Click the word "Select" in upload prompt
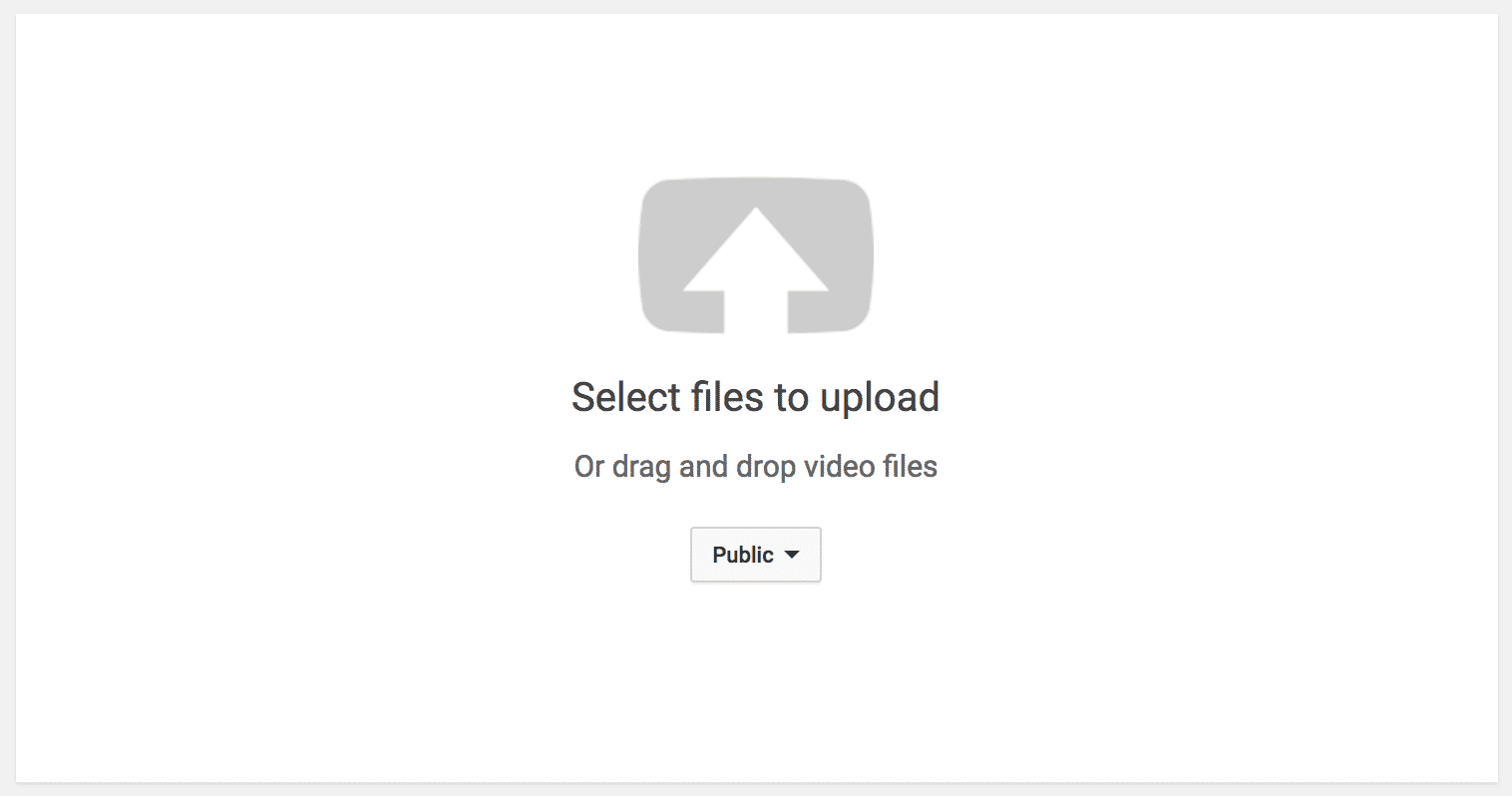1512x796 pixels. 625,397
